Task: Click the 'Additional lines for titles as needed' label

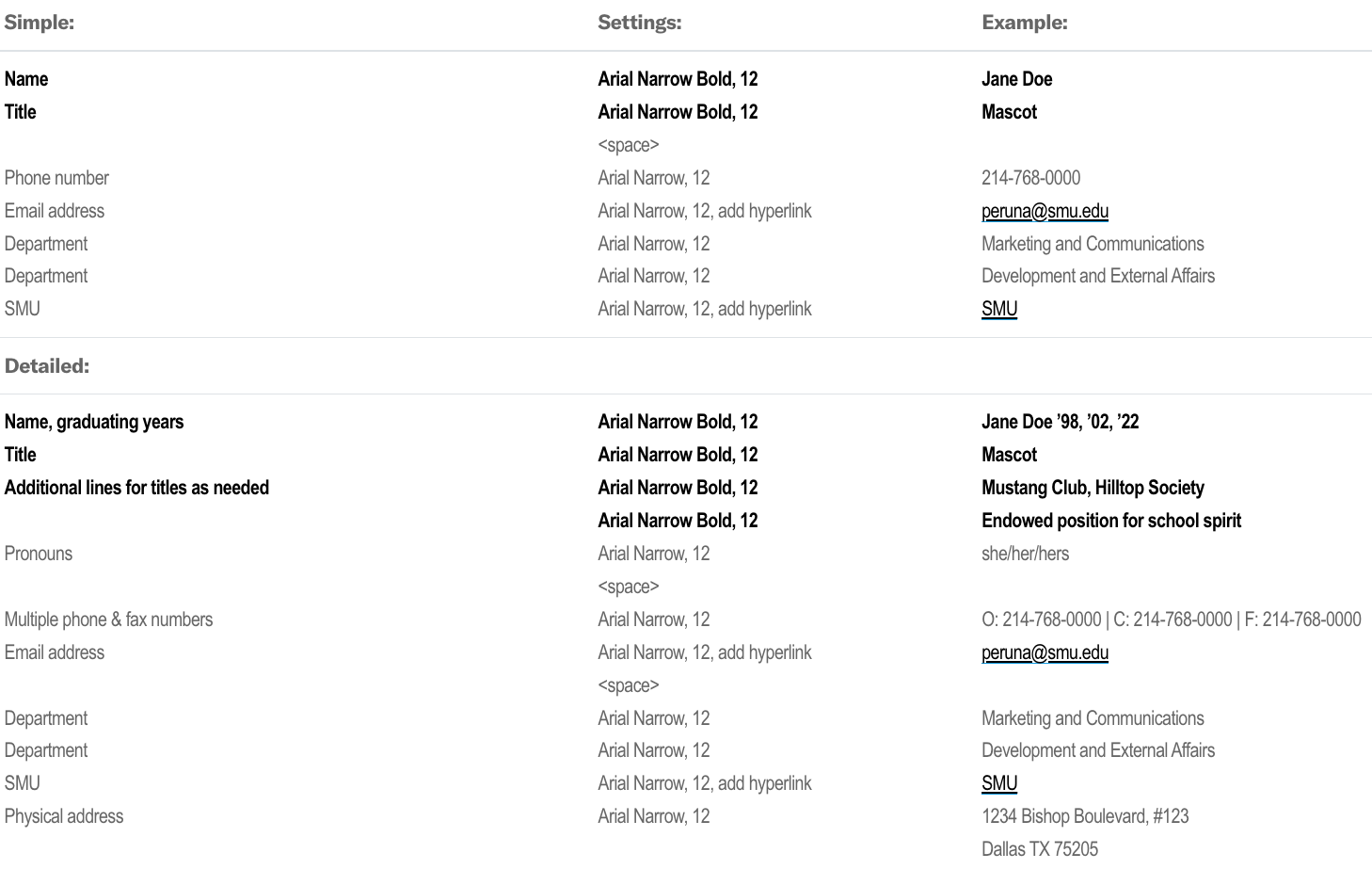Action: [x=136, y=488]
